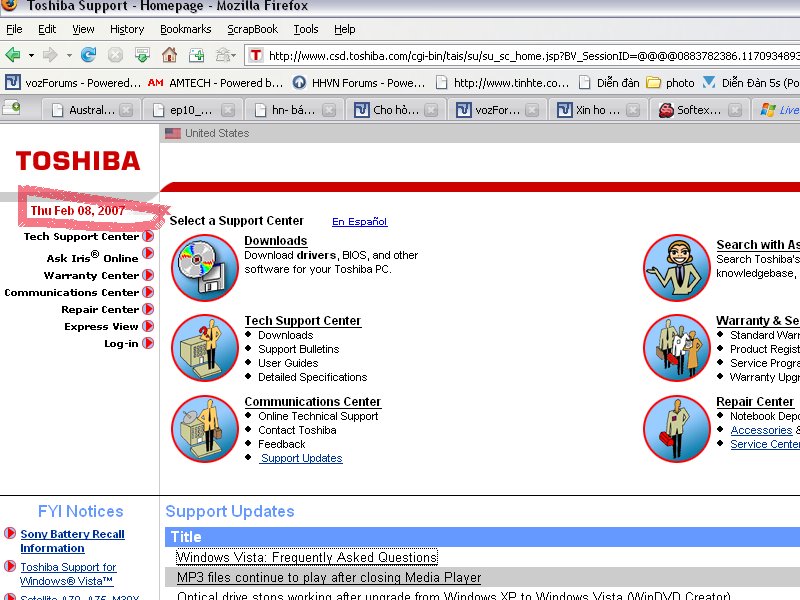Open the Forward history dropdown arrow

[x=69, y=55]
